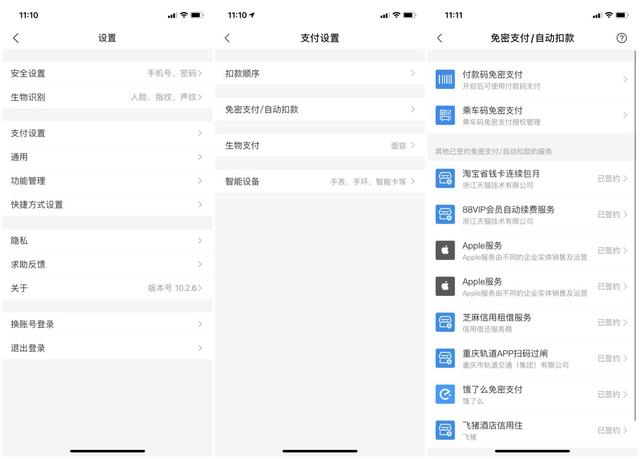
Task: Tap 已签约 status for 重庆轨道APP扫码过闸
Action: click(x=608, y=358)
